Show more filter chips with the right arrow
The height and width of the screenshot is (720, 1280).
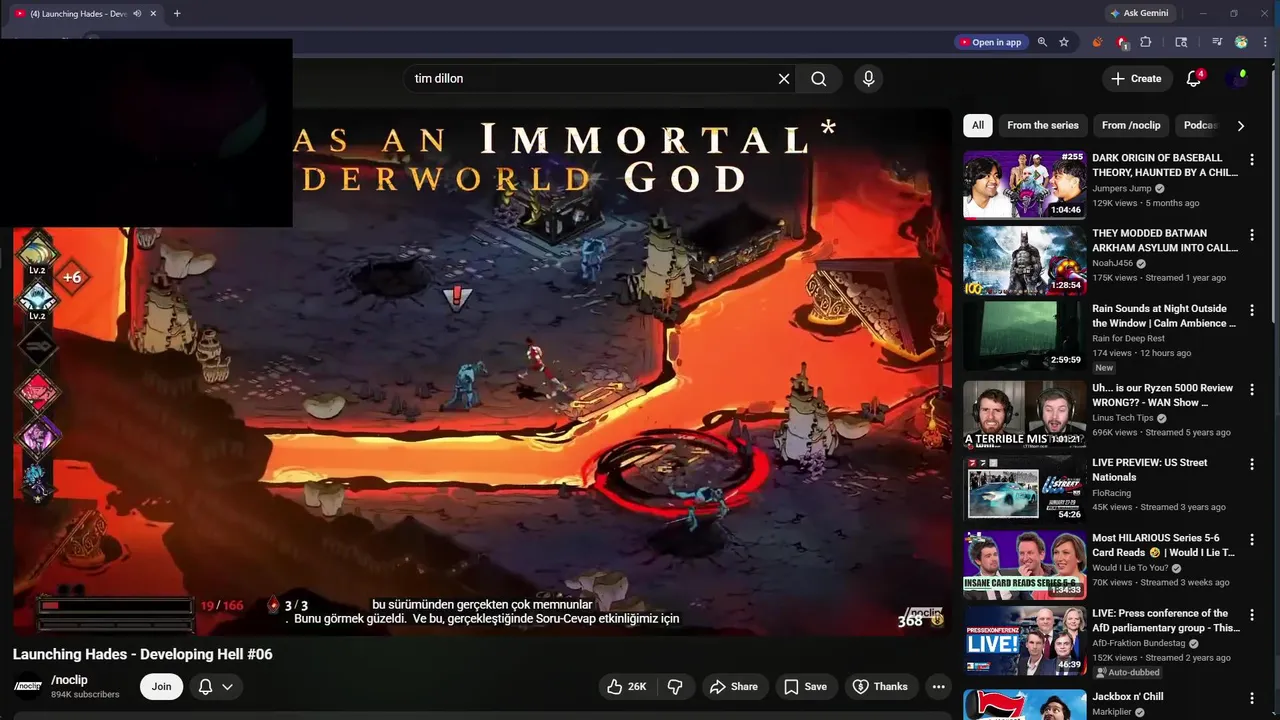click(x=1241, y=126)
